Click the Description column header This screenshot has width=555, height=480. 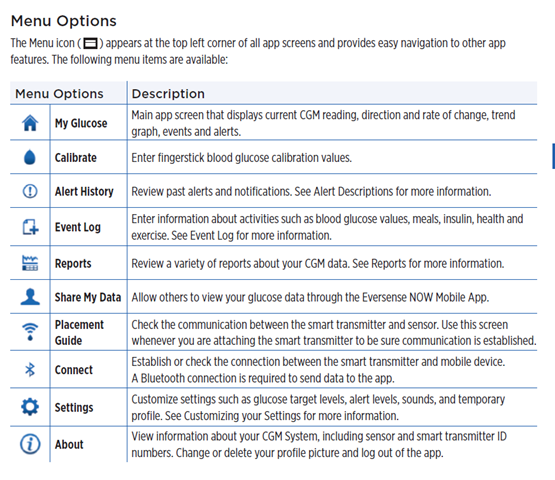click(168, 94)
